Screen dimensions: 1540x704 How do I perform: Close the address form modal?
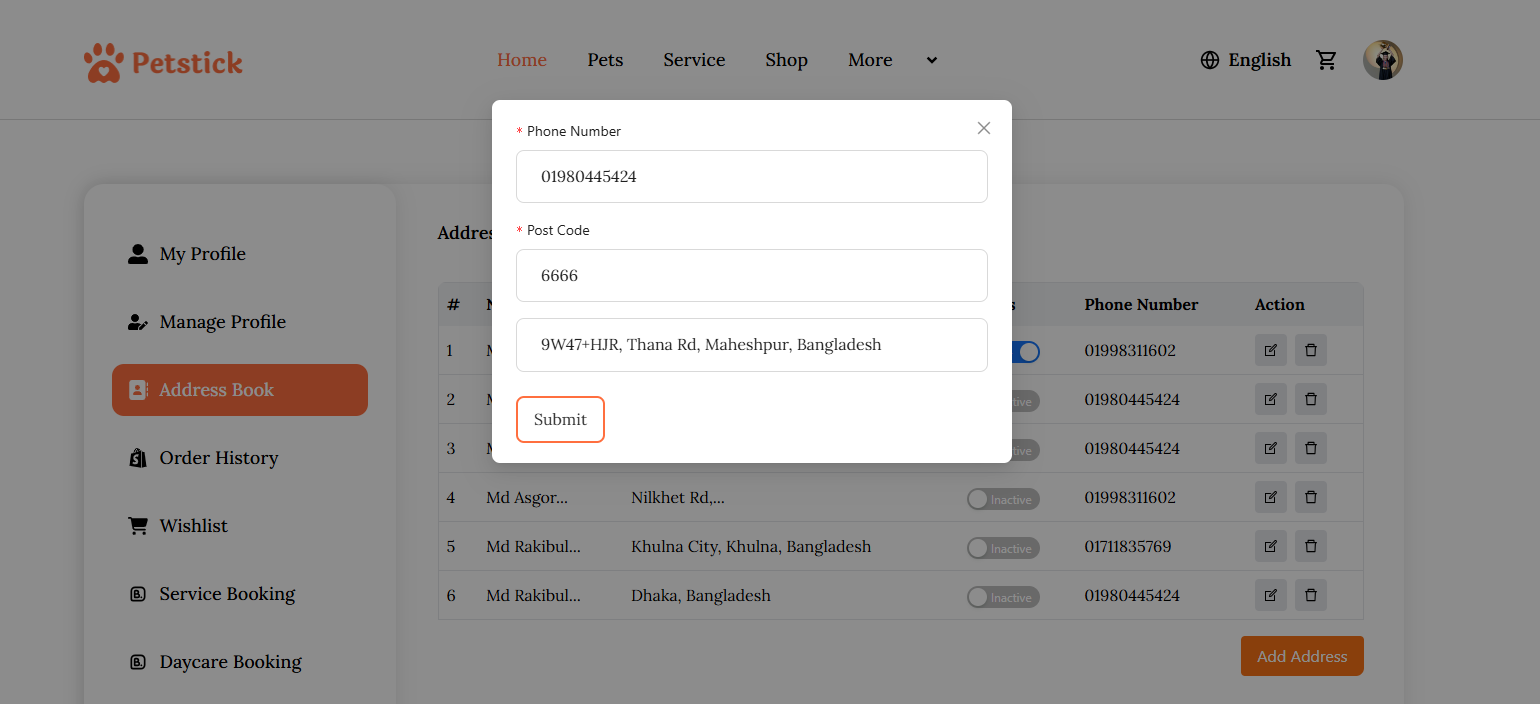pyautogui.click(x=984, y=128)
